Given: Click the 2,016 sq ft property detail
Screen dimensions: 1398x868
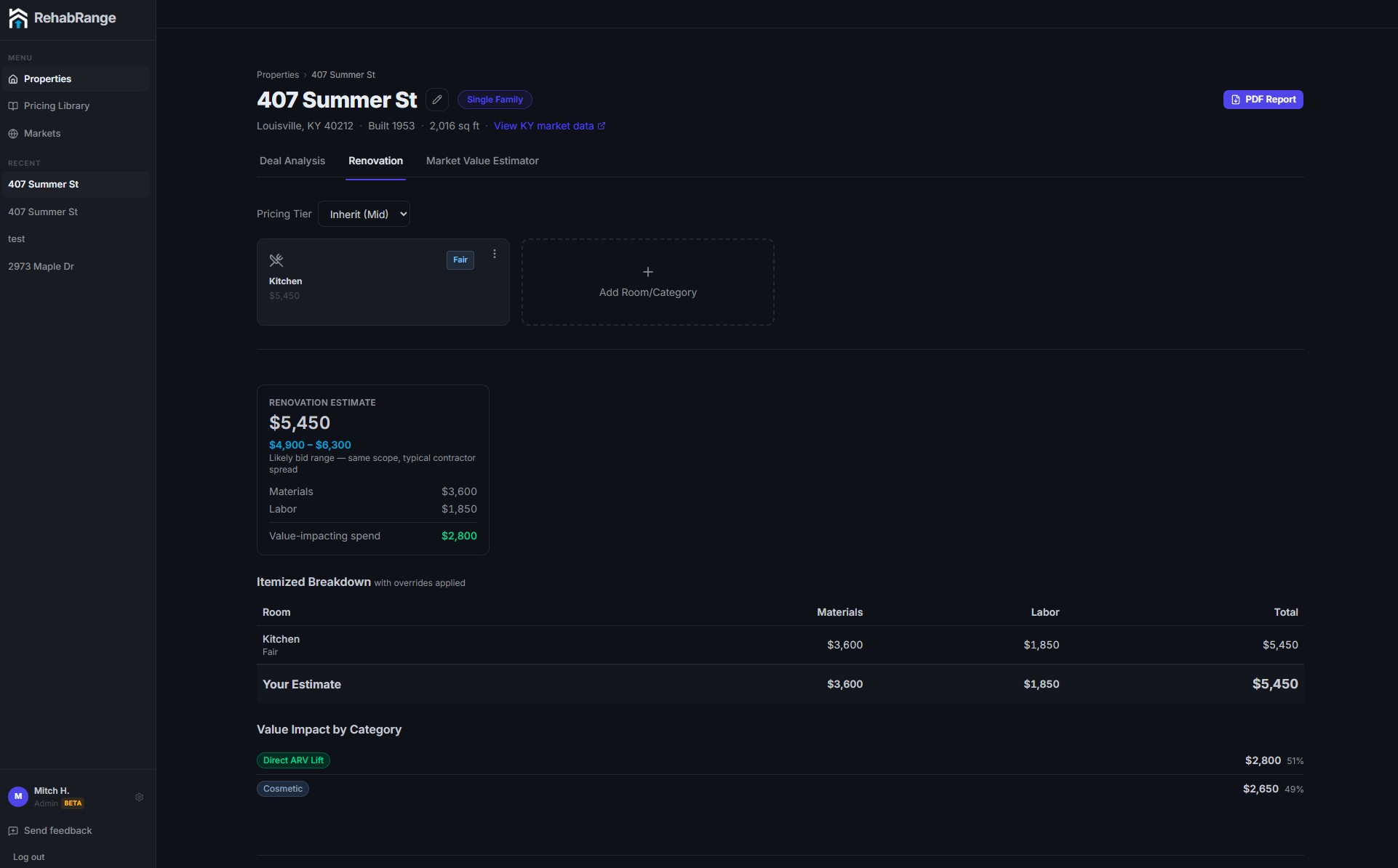Looking at the screenshot, I should (x=454, y=126).
